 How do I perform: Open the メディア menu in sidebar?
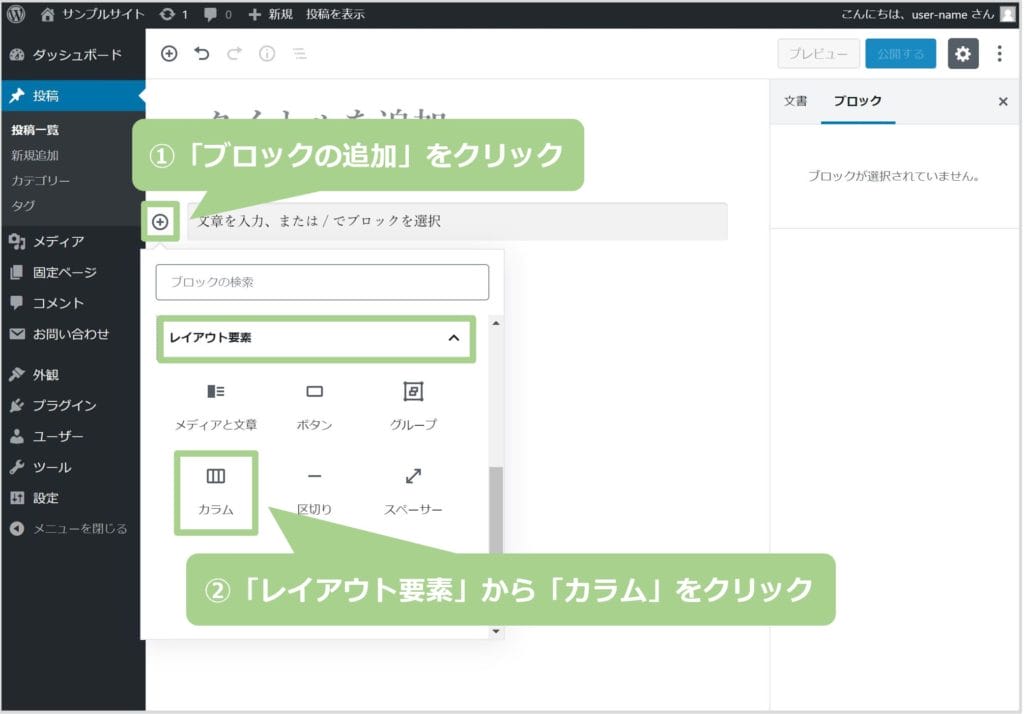[58, 241]
